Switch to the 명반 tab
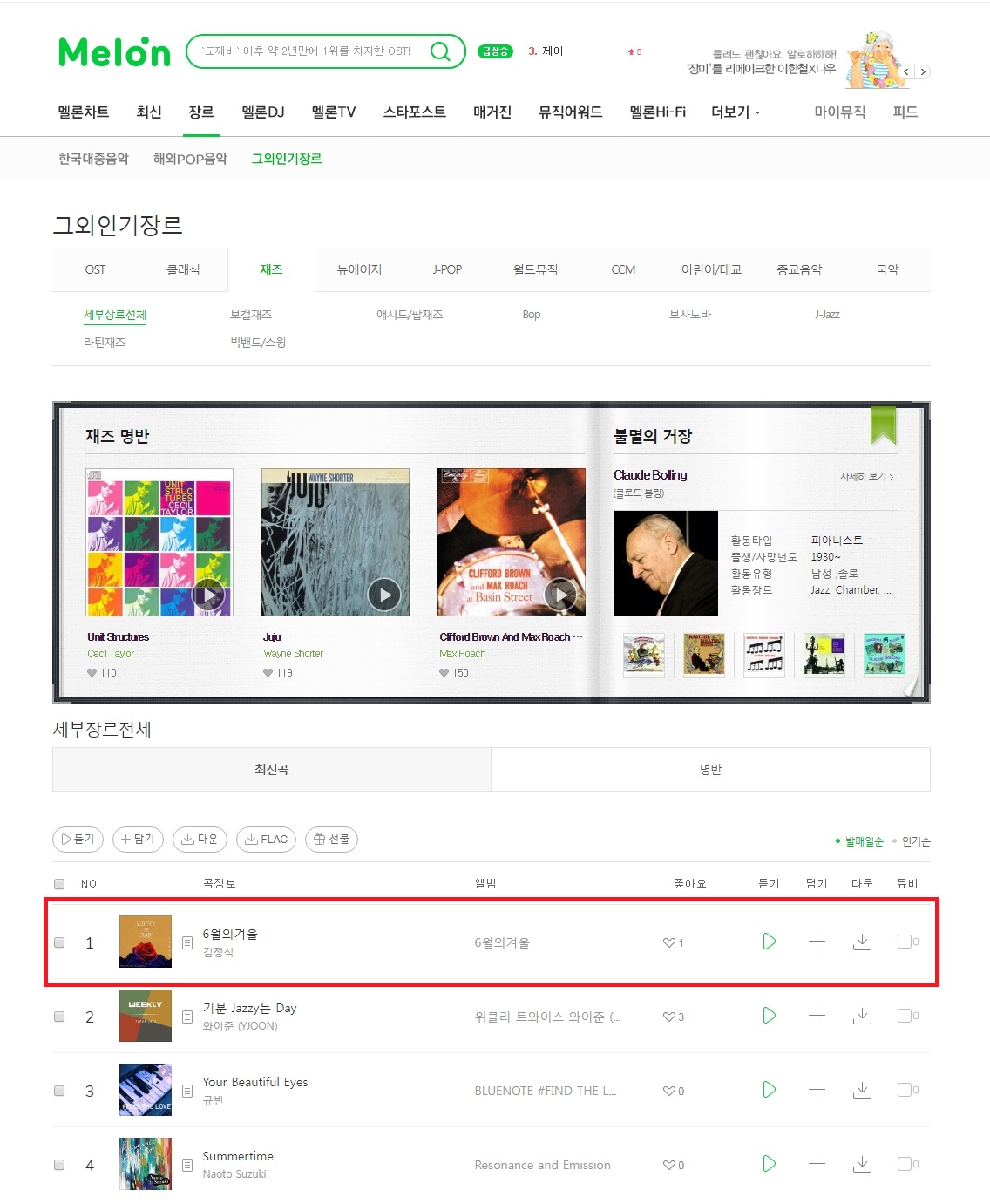This screenshot has height=1204, width=990. click(x=710, y=770)
